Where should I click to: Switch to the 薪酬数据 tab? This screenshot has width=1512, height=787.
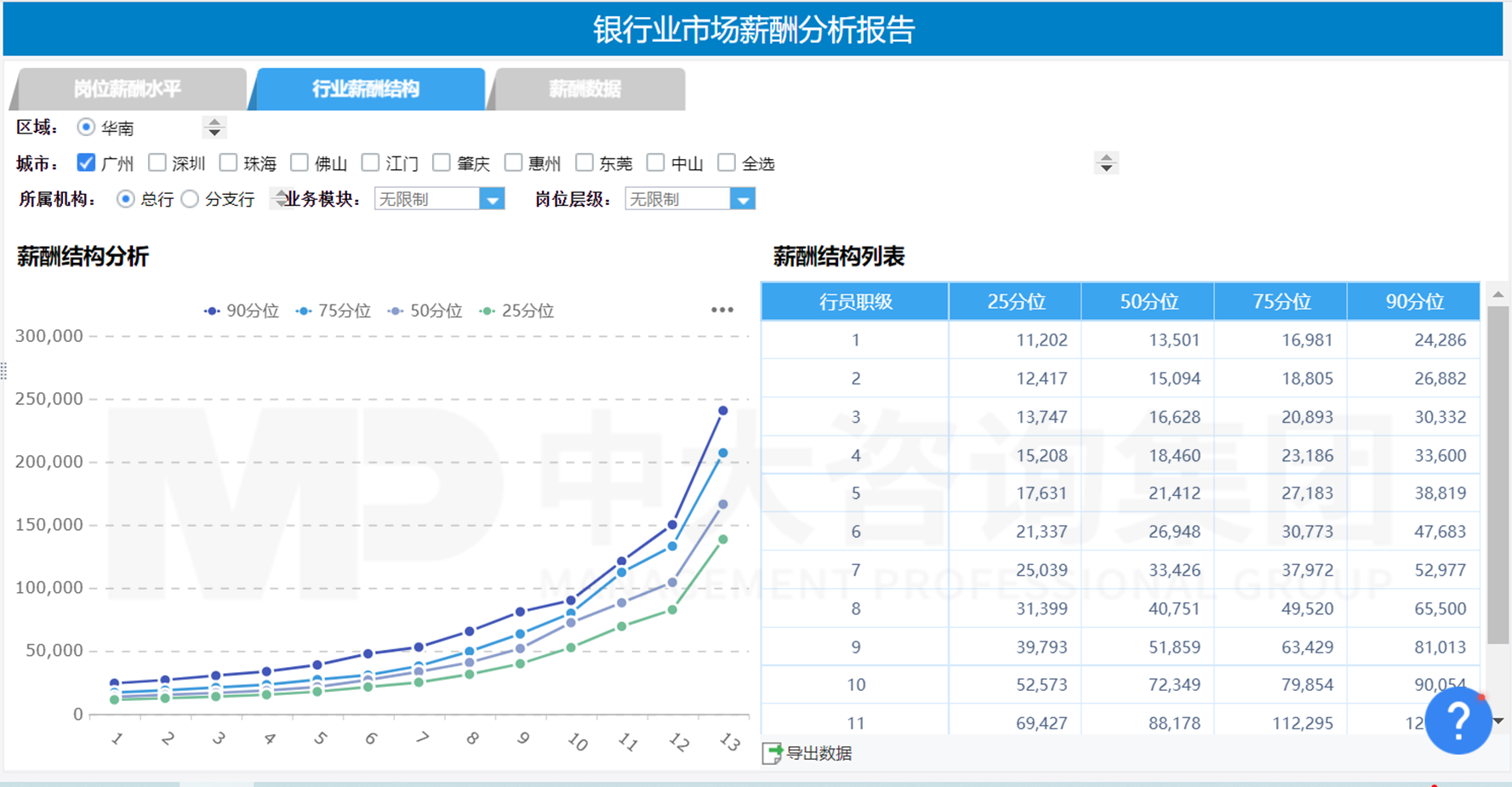pos(586,88)
